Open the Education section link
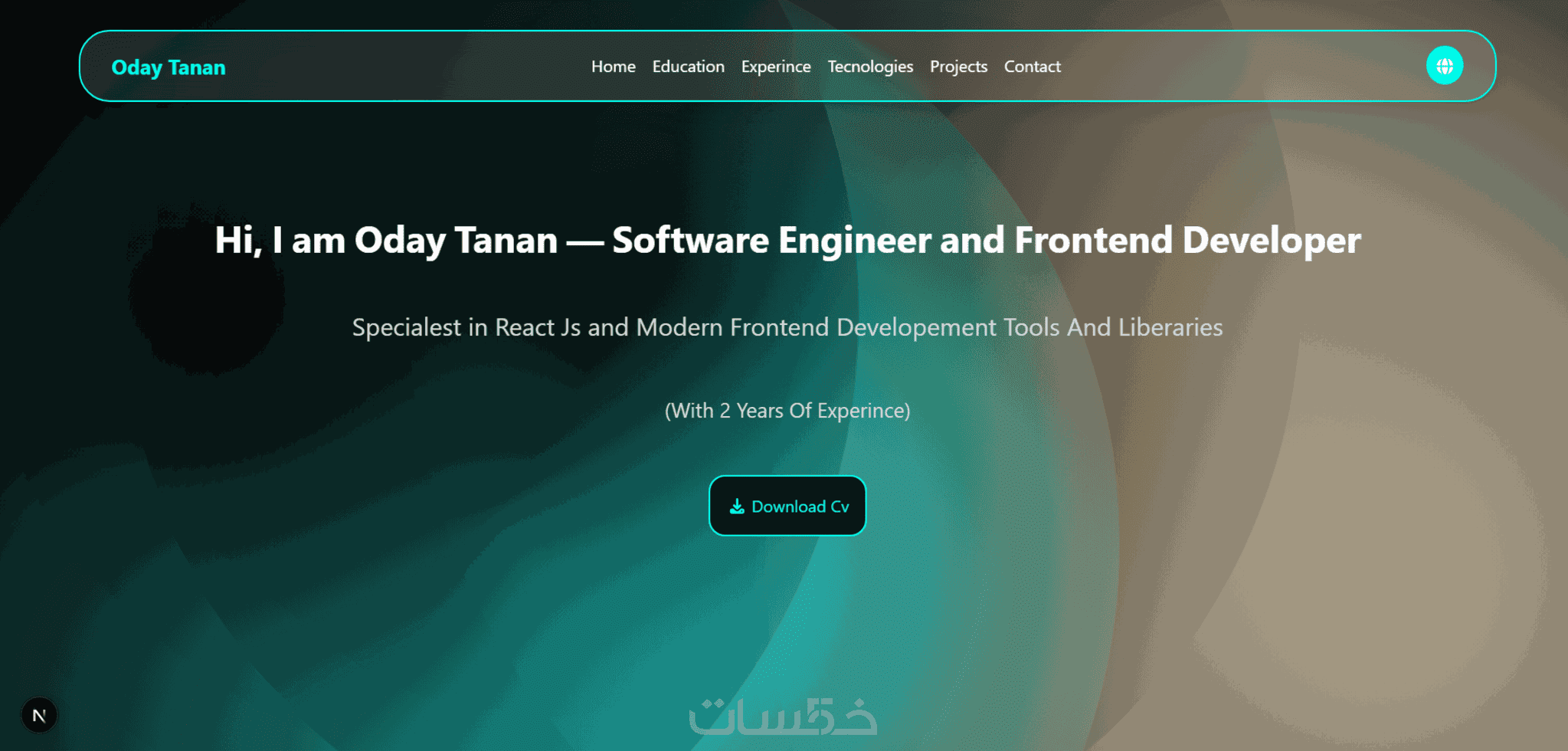Viewport: 1568px width, 751px height. click(688, 67)
